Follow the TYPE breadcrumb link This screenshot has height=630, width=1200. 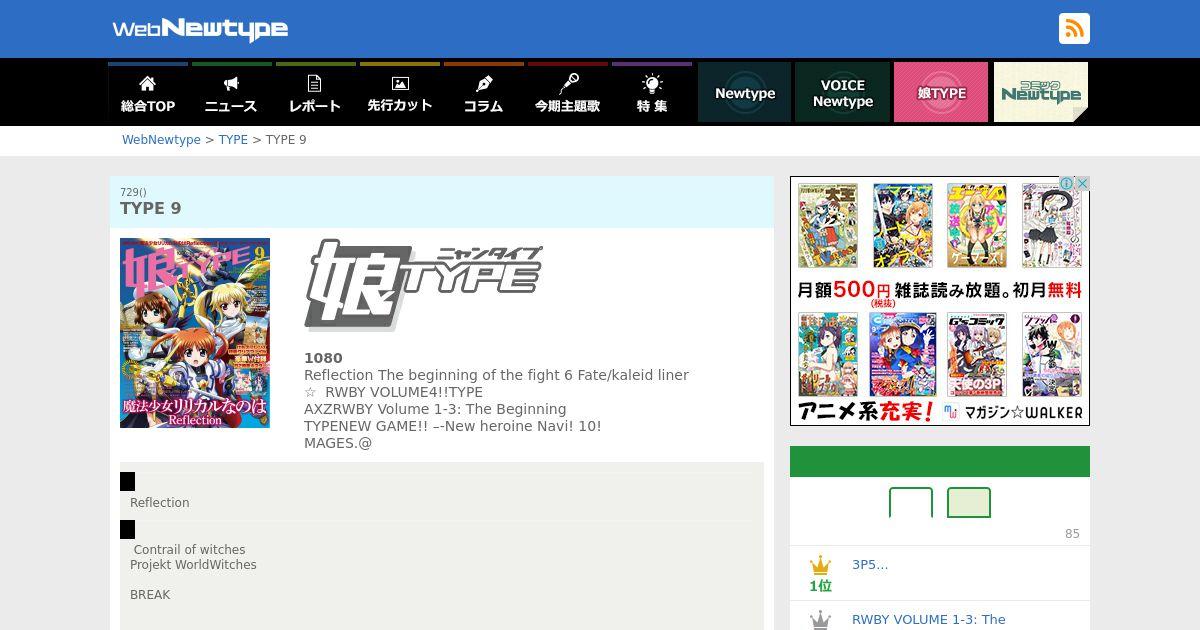pos(233,140)
